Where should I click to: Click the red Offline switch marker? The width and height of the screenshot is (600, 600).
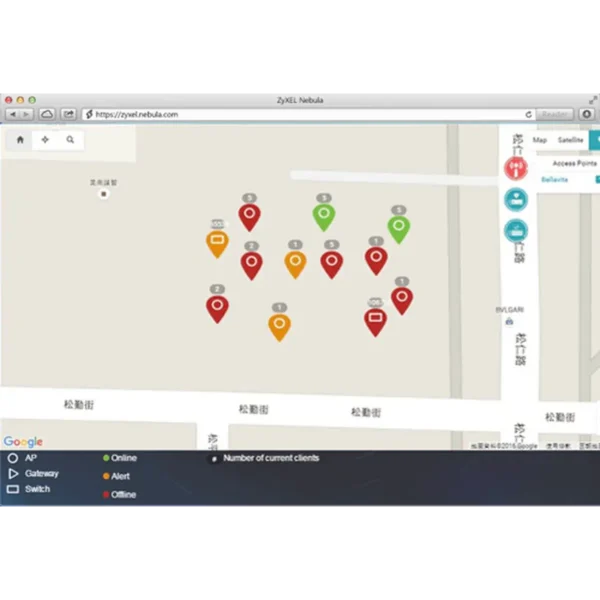pyautogui.click(x=375, y=321)
